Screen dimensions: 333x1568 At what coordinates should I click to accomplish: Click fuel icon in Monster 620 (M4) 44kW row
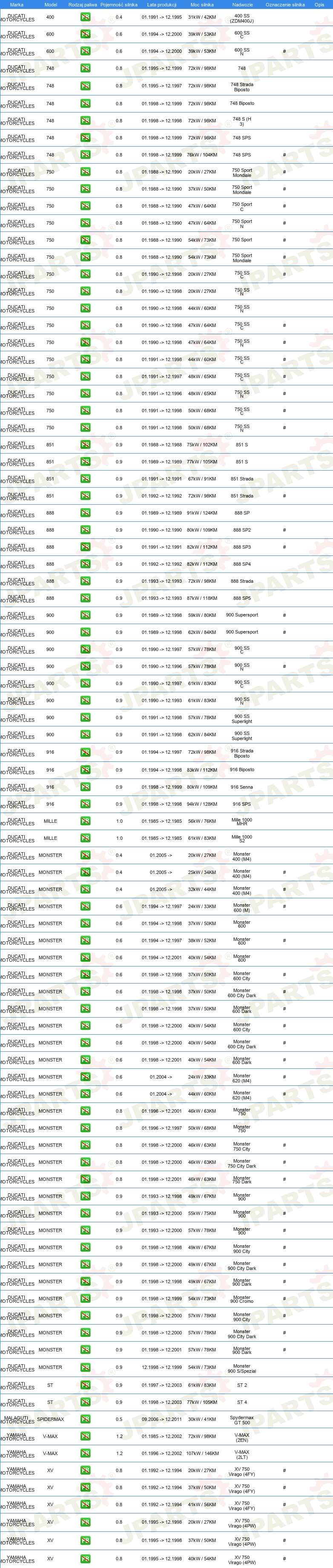[85, 1094]
